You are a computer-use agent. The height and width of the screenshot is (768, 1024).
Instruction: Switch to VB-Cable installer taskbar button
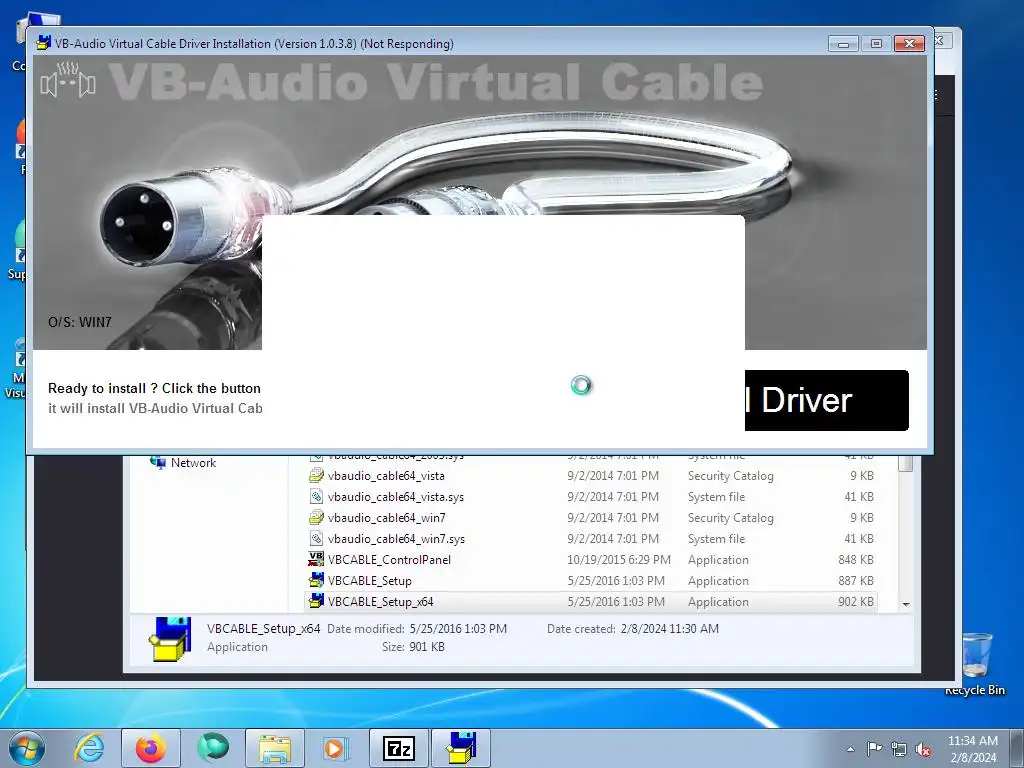click(461, 748)
